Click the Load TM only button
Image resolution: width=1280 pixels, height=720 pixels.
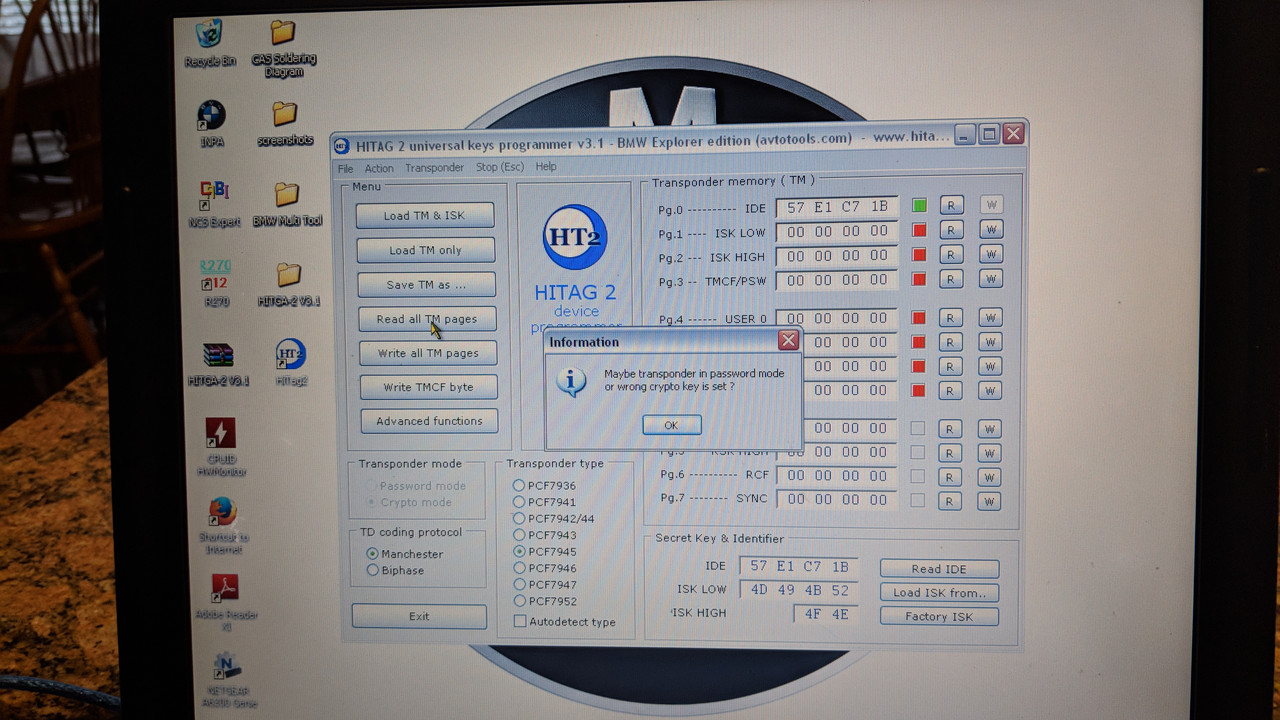click(x=425, y=250)
